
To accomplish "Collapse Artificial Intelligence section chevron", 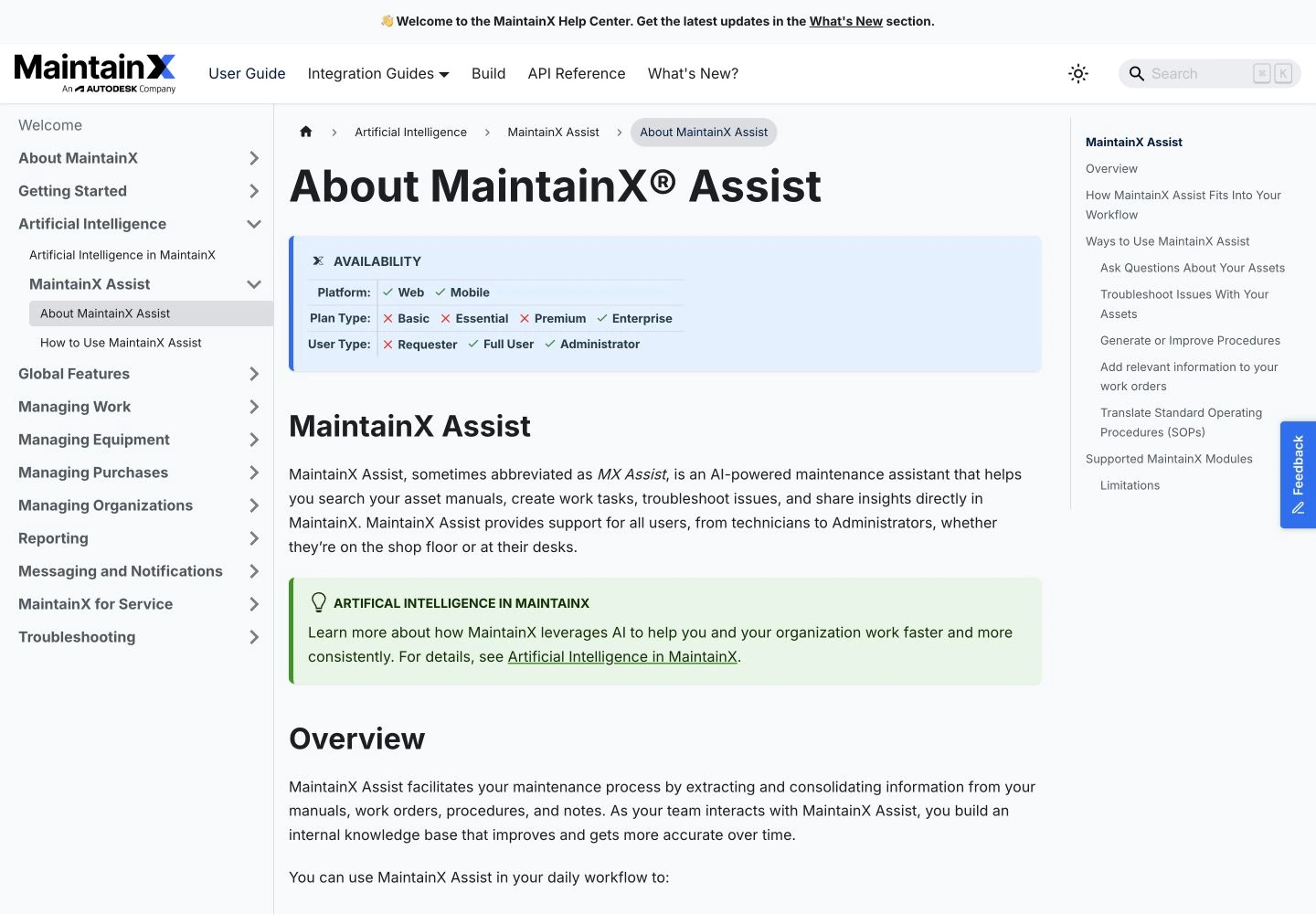I will pyautogui.click(x=254, y=224).
